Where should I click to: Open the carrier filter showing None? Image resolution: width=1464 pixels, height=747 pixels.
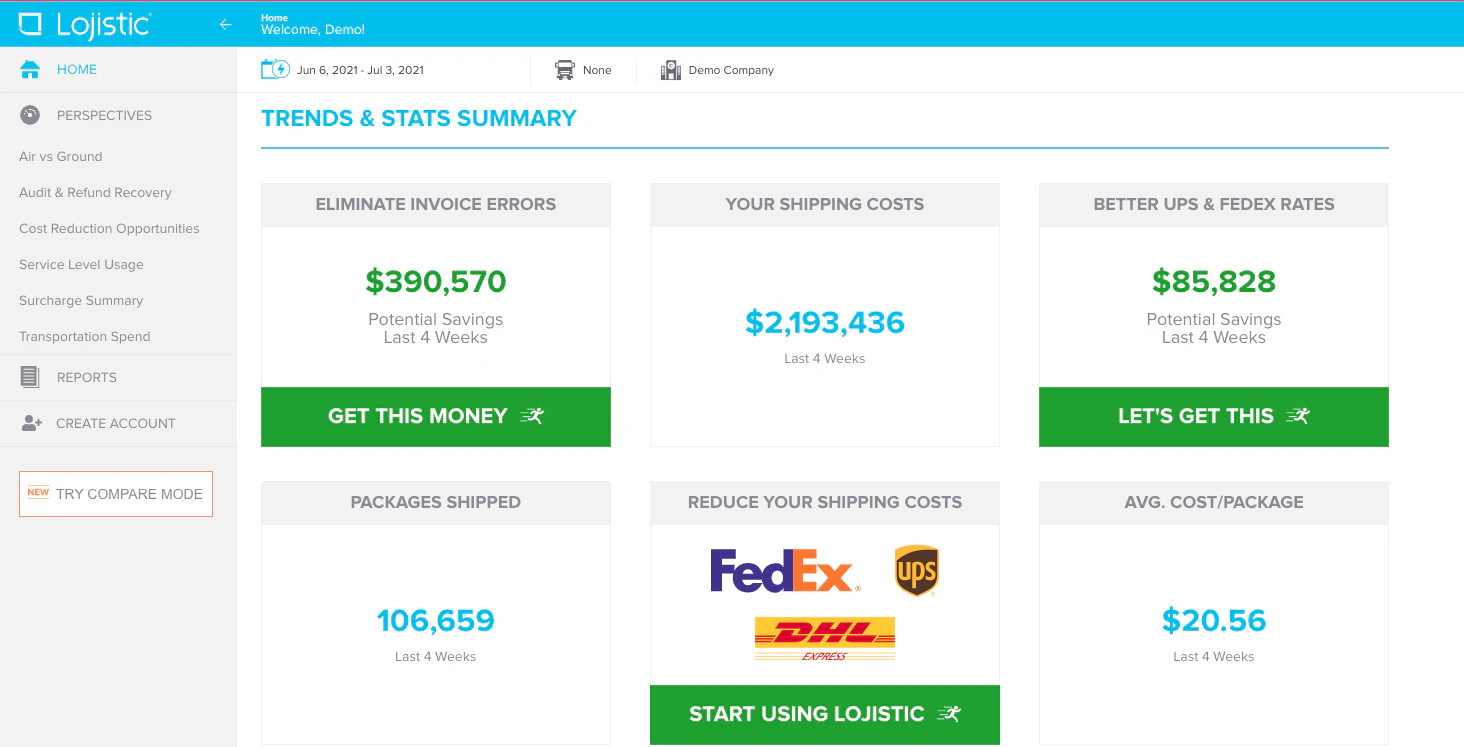pyautogui.click(x=598, y=70)
